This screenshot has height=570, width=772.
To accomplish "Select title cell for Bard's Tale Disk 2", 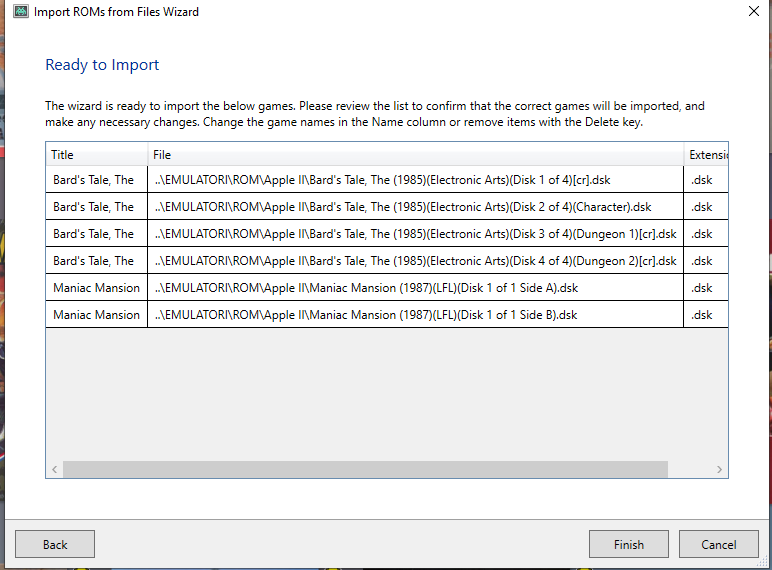I will pos(96,207).
